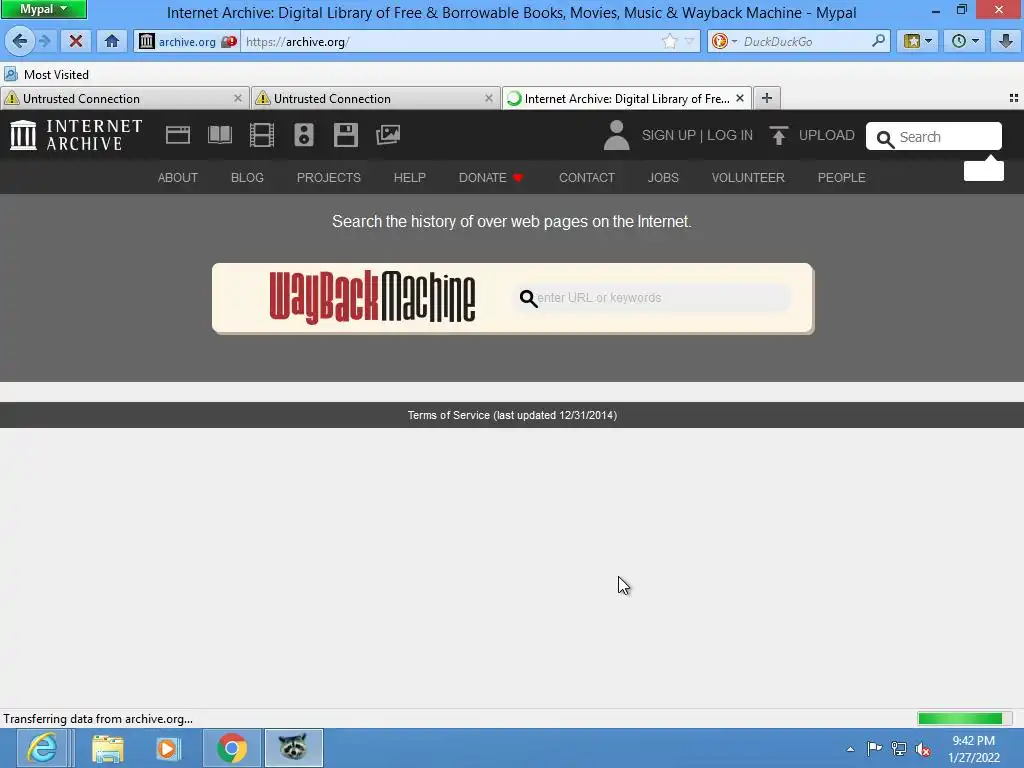Bookmark this page with the star icon
This screenshot has width=1024, height=768.
point(669,42)
